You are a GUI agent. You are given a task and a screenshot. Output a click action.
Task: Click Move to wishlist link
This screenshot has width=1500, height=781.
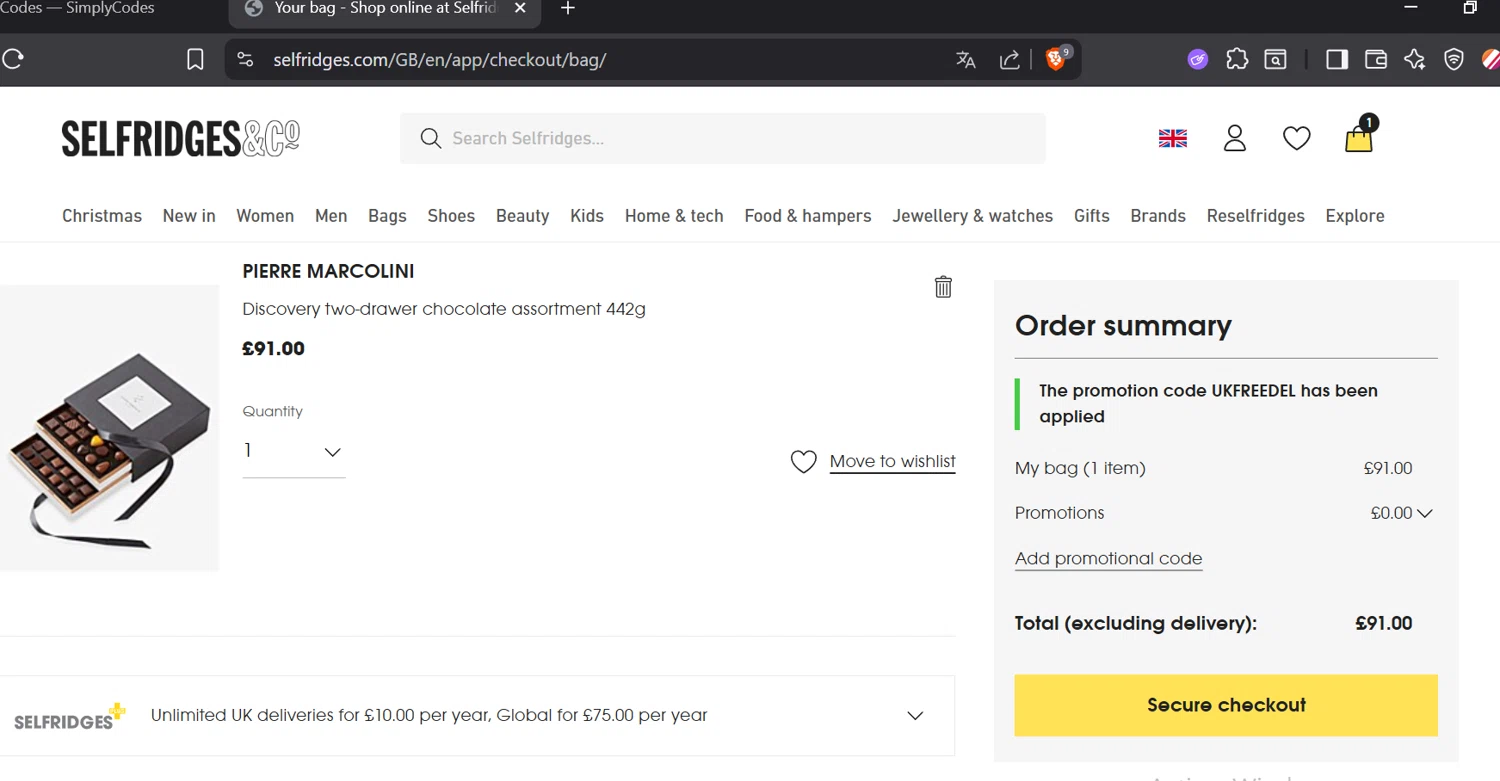893,461
